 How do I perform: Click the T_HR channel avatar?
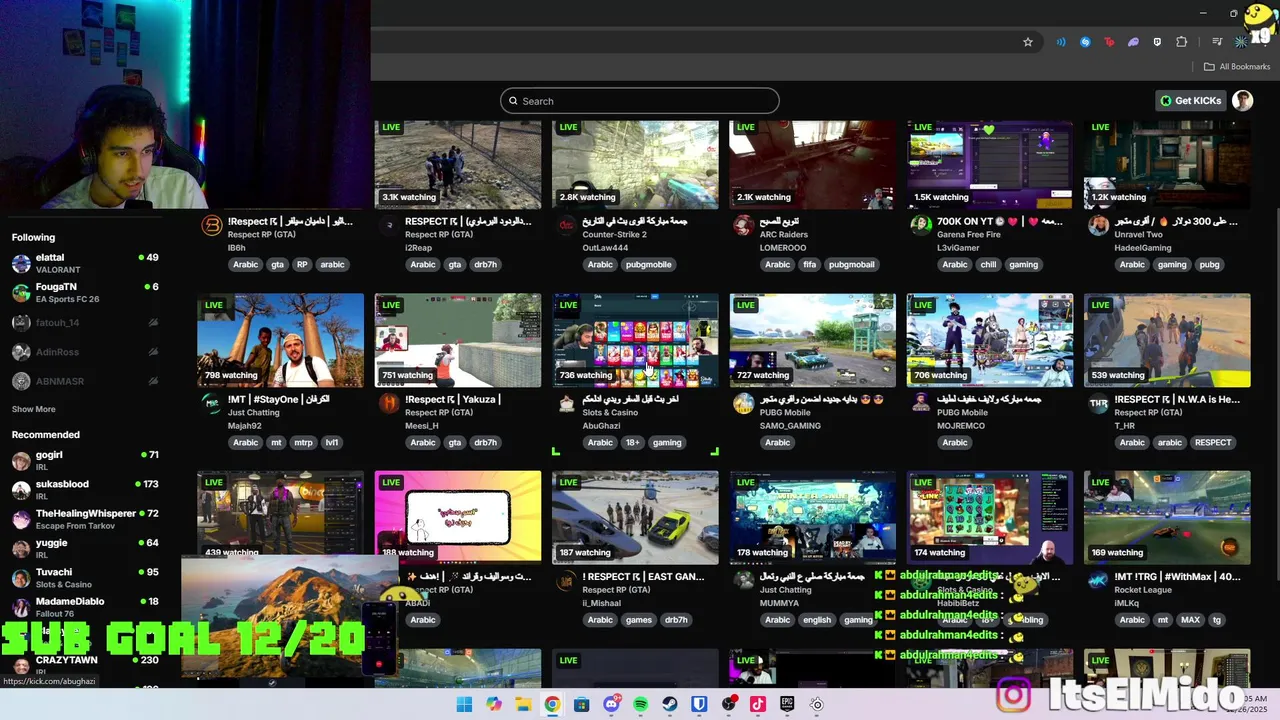1098,404
